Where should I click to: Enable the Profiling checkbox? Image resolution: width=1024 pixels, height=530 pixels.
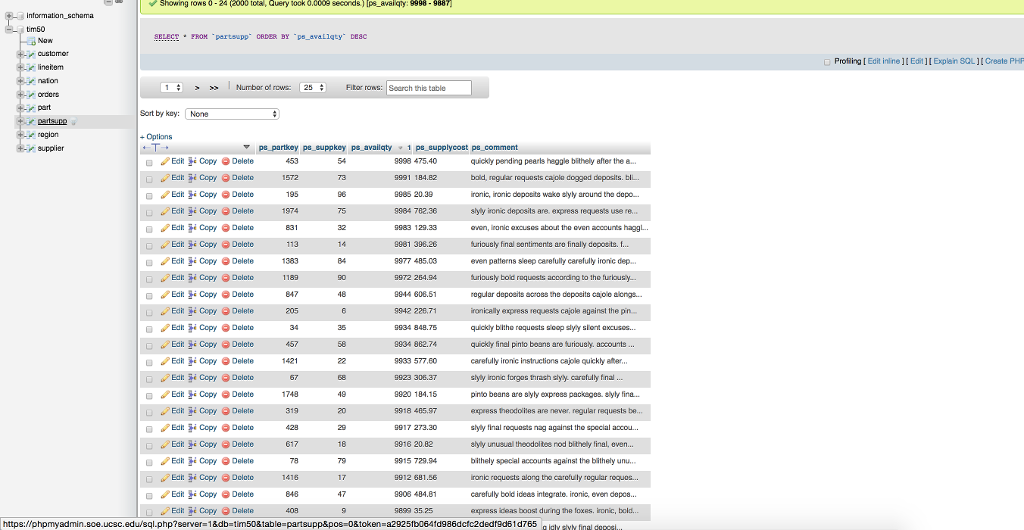pyautogui.click(x=826, y=62)
